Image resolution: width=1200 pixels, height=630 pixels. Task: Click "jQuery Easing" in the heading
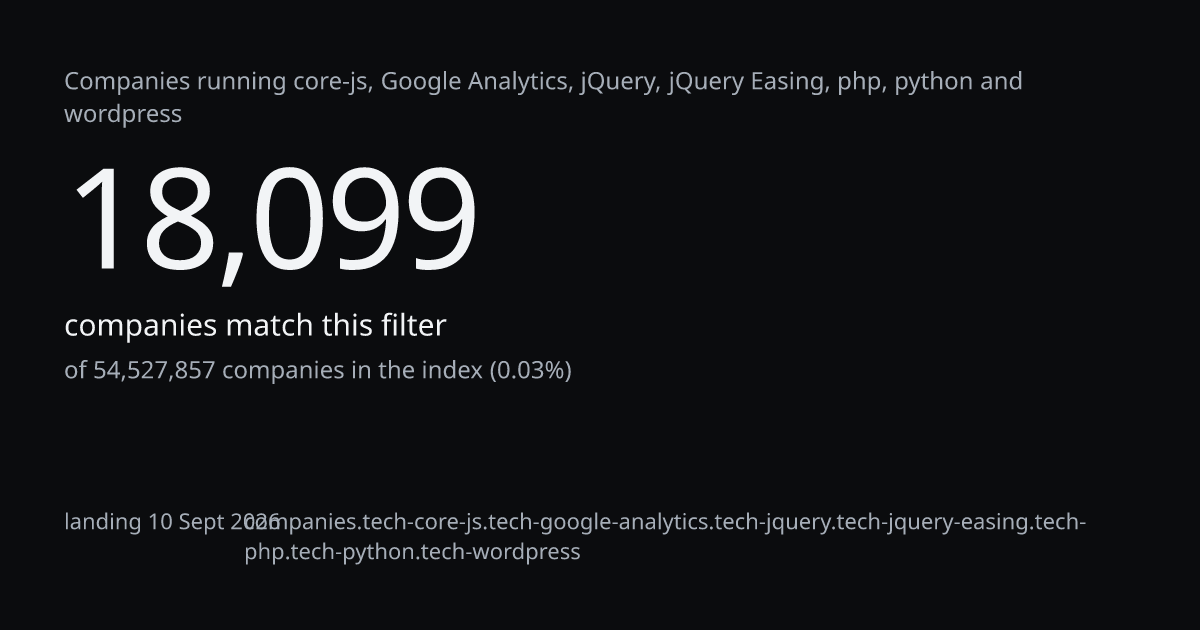click(x=748, y=82)
